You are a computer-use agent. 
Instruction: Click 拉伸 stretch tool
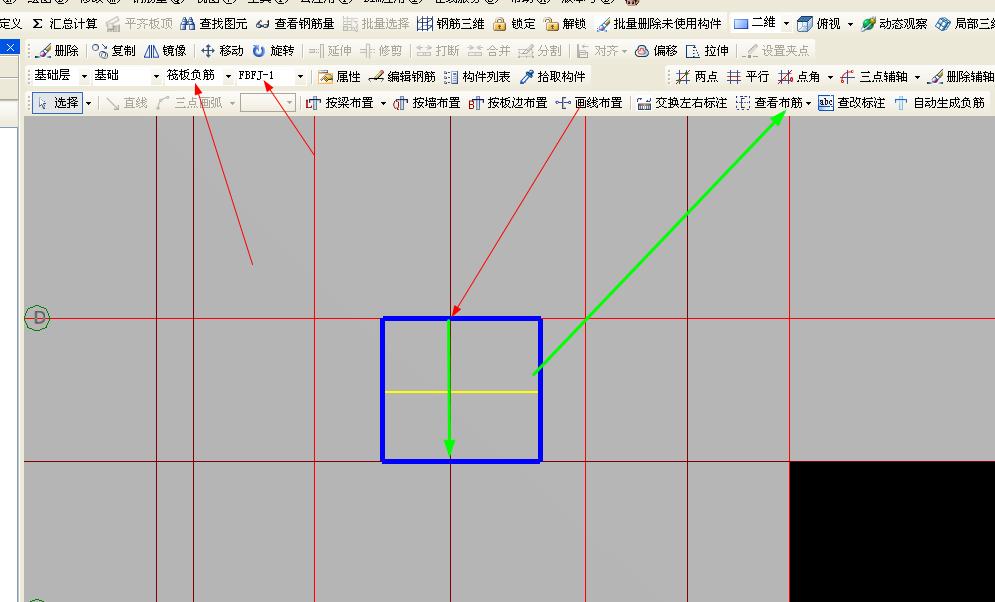tap(708, 51)
